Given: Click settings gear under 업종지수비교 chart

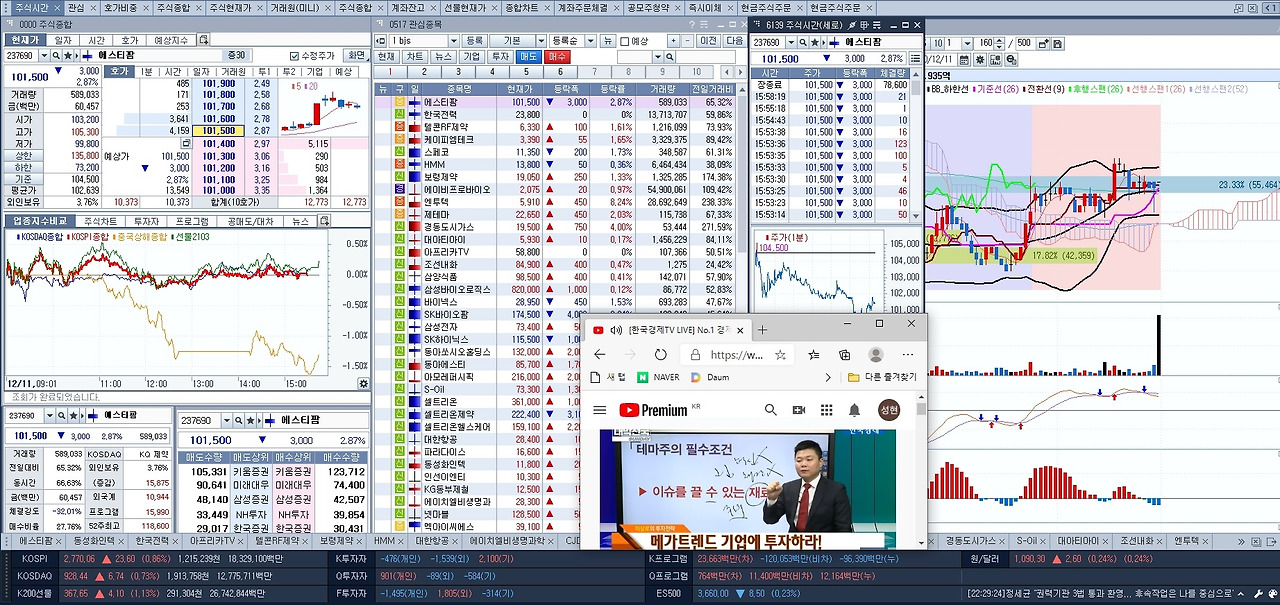Looking at the screenshot, I should coord(364,383).
